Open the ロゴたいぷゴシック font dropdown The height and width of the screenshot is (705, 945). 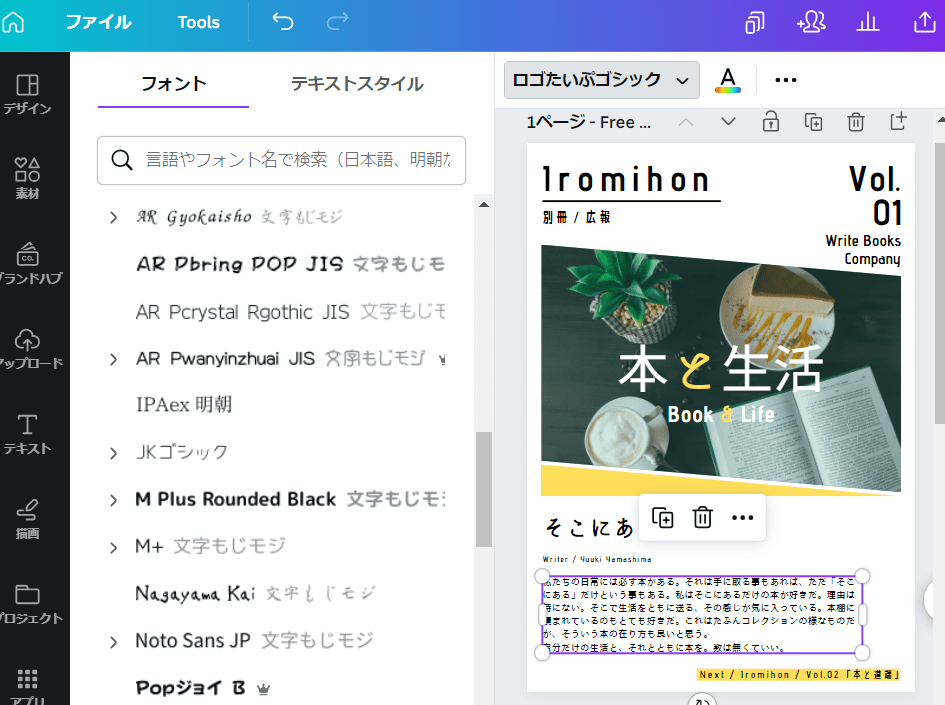(x=601, y=80)
